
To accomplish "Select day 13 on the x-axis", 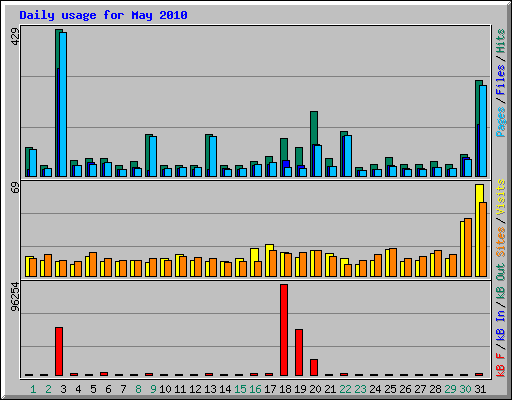I will pyautogui.click(x=210, y=389).
